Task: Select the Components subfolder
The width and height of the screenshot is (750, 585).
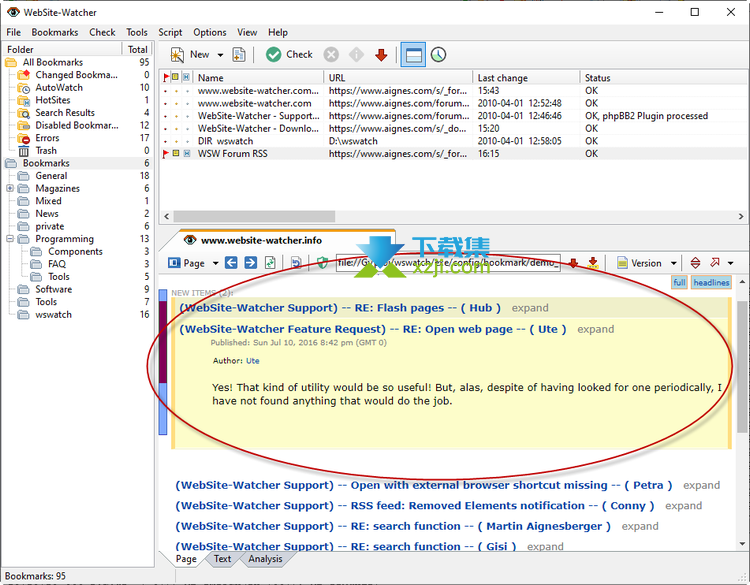Action: pos(75,252)
